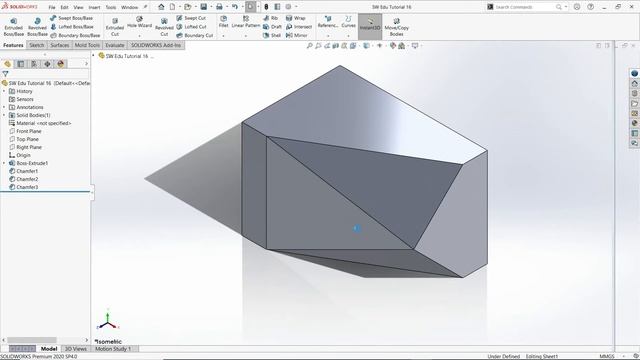The height and width of the screenshot is (360, 640).
Task: Select the Wrap feature
Action: [x=296, y=18]
